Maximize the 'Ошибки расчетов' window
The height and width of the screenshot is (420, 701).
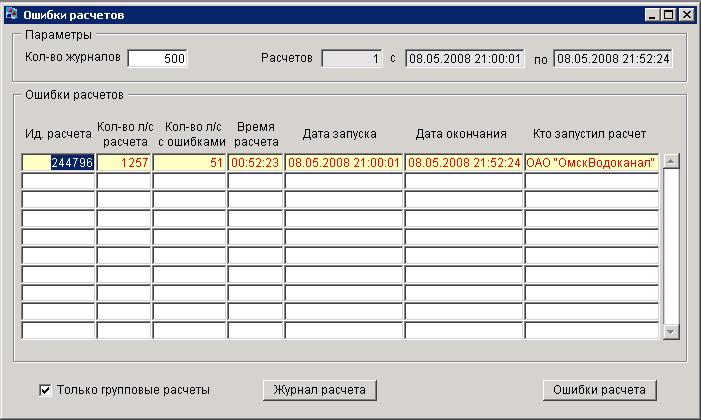pos(669,15)
